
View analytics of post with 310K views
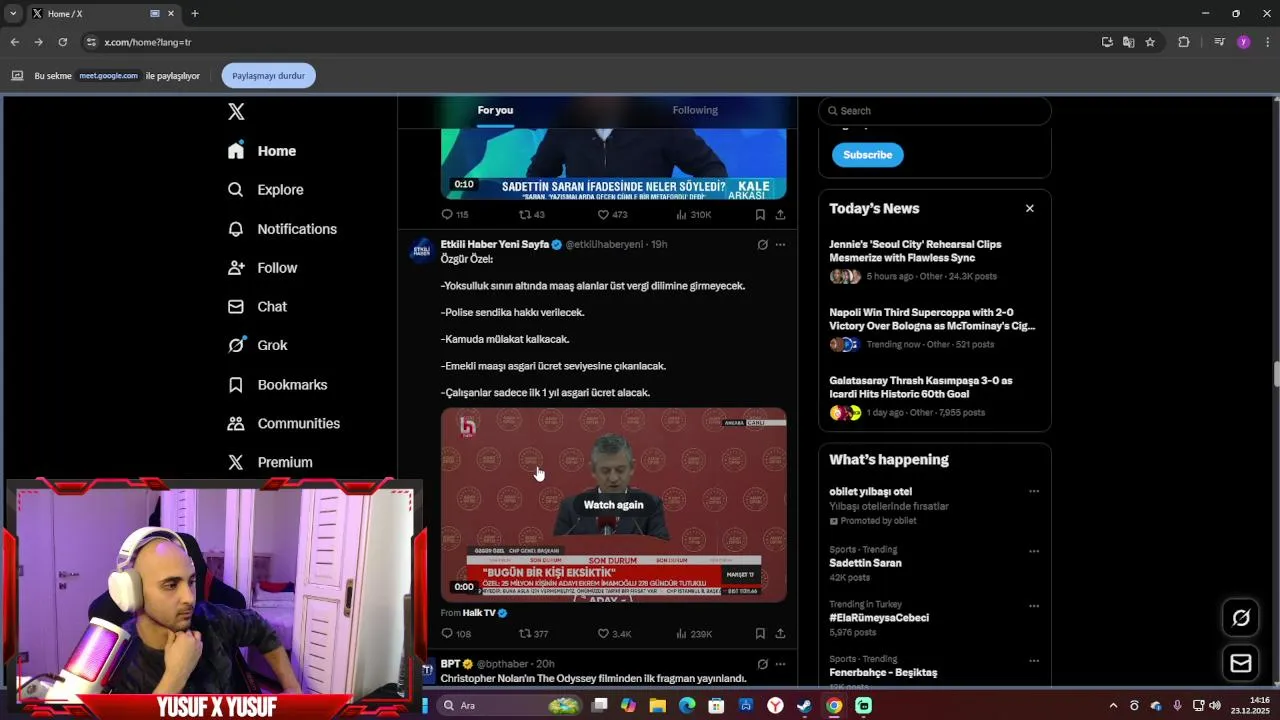click(x=694, y=215)
